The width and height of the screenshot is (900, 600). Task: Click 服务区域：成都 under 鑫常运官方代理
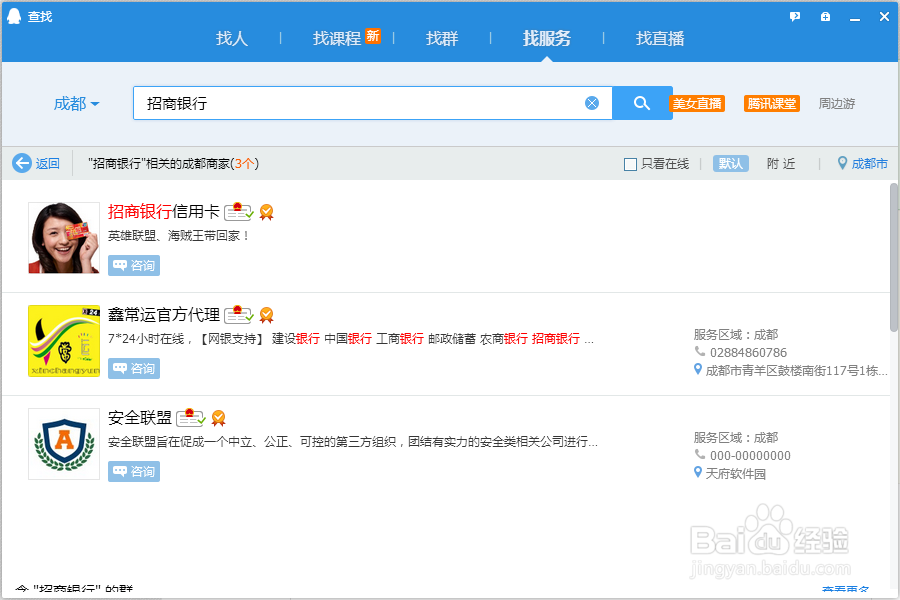click(735, 334)
